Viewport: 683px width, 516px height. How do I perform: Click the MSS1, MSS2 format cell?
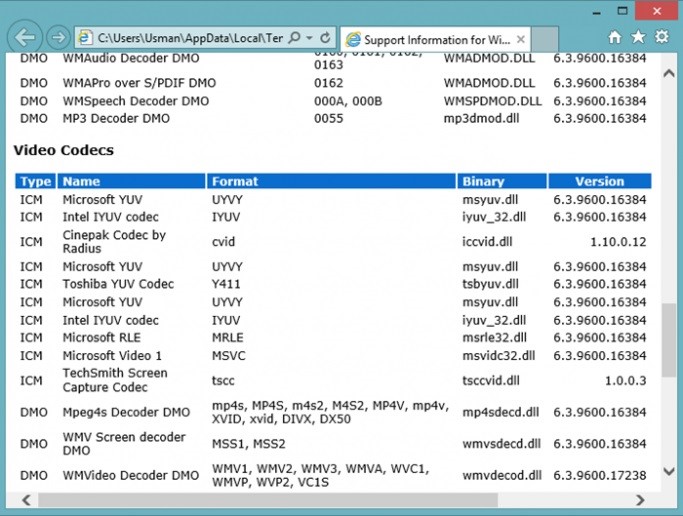249,444
